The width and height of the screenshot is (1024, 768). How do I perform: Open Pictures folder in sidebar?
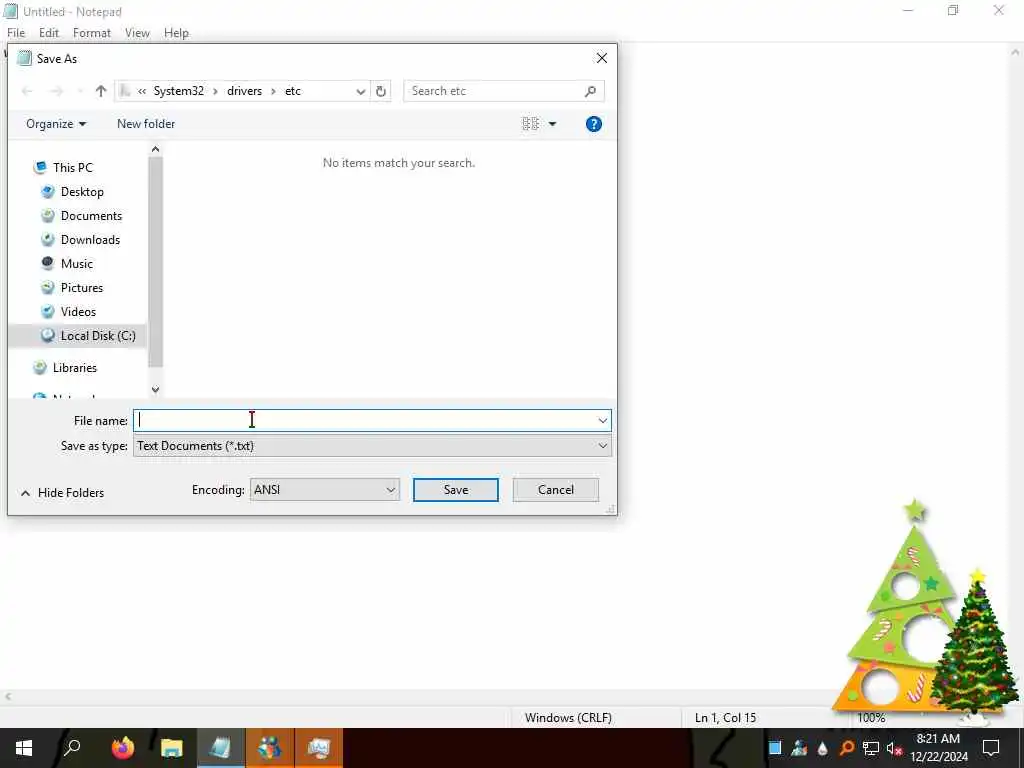(x=82, y=288)
